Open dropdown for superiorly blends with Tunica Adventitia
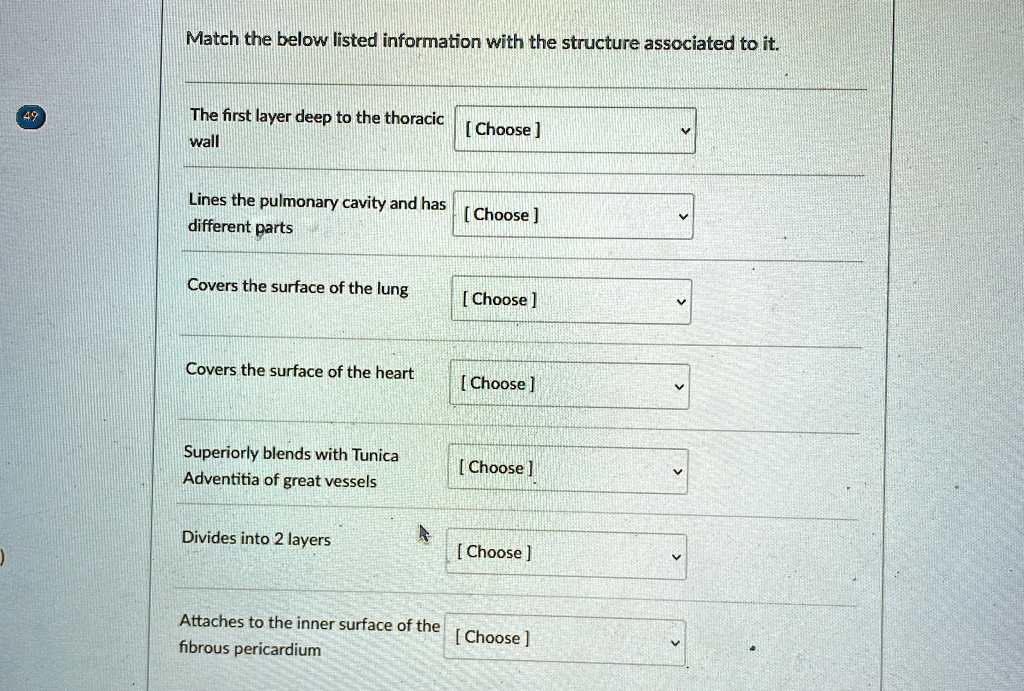This screenshot has height=691, width=1024. [568, 470]
